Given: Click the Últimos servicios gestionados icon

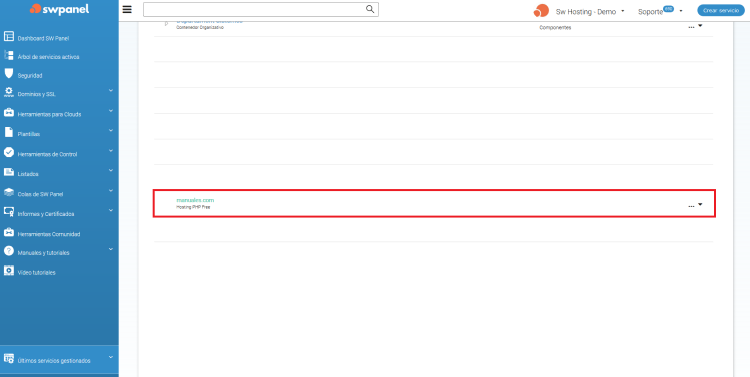Looking at the screenshot, I should [x=9, y=358].
